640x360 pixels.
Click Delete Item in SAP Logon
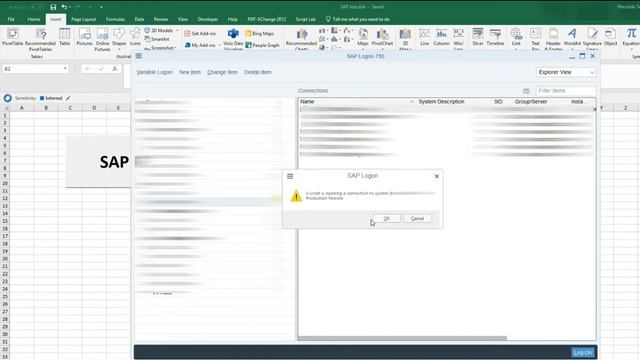258,72
